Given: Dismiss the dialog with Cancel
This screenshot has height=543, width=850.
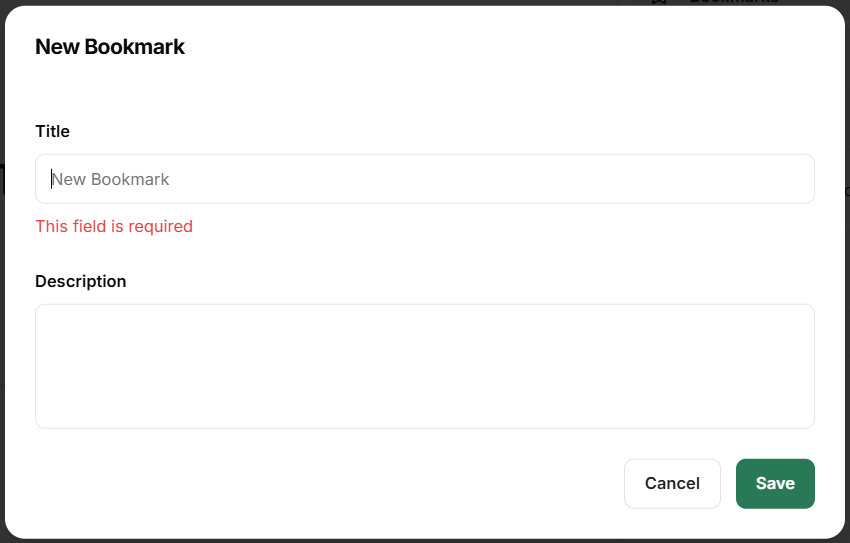Looking at the screenshot, I should (x=672, y=484).
